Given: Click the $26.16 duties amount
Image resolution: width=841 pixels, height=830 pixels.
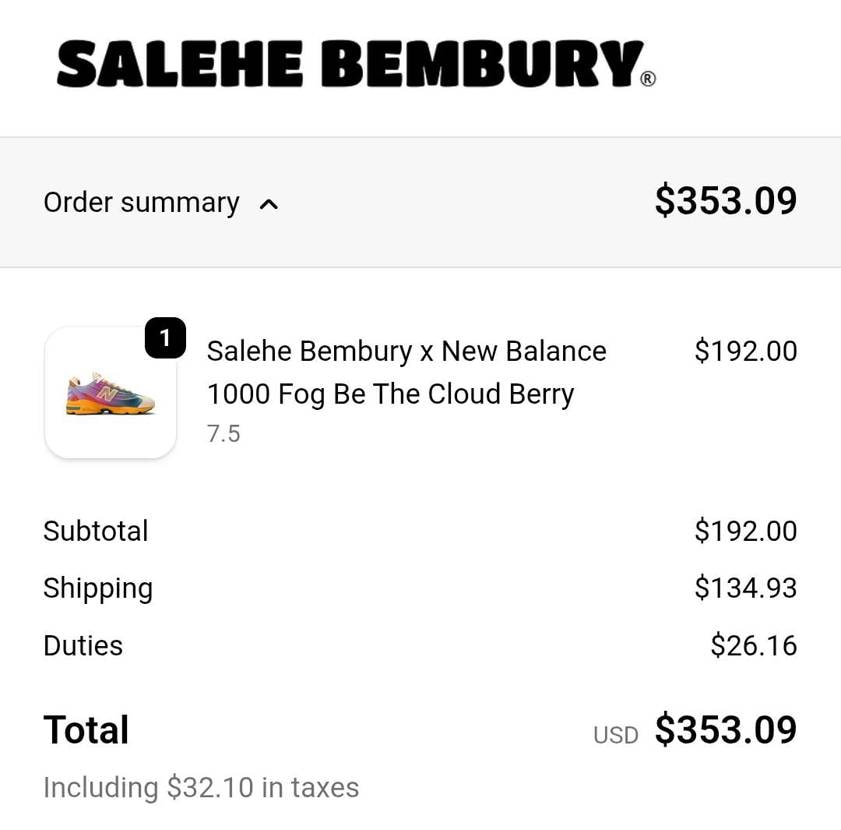Looking at the screenshot, I should click(x=753, y=646).
